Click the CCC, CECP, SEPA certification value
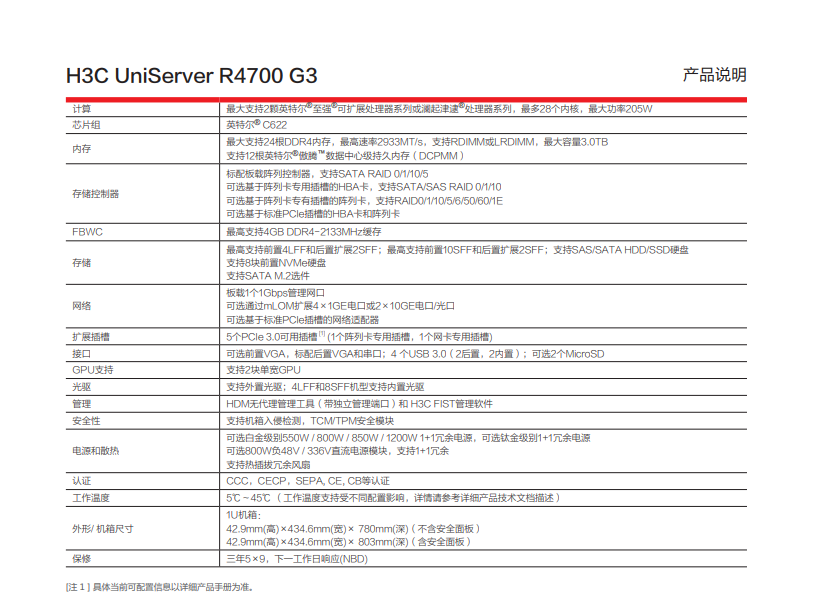Image resolution: width=813 pixels, height=610 pixels. point(307,481)
